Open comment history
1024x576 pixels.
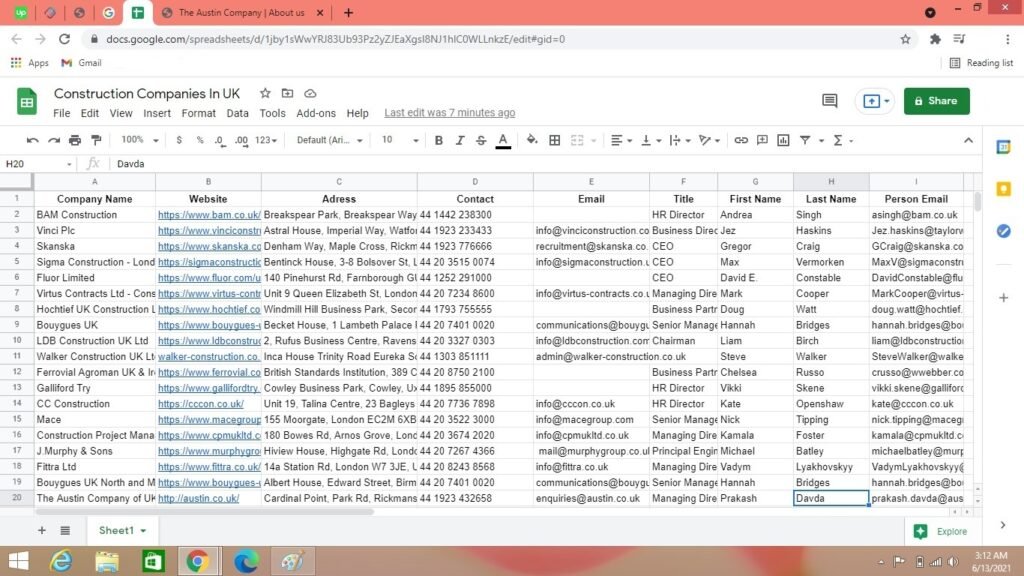829,101
